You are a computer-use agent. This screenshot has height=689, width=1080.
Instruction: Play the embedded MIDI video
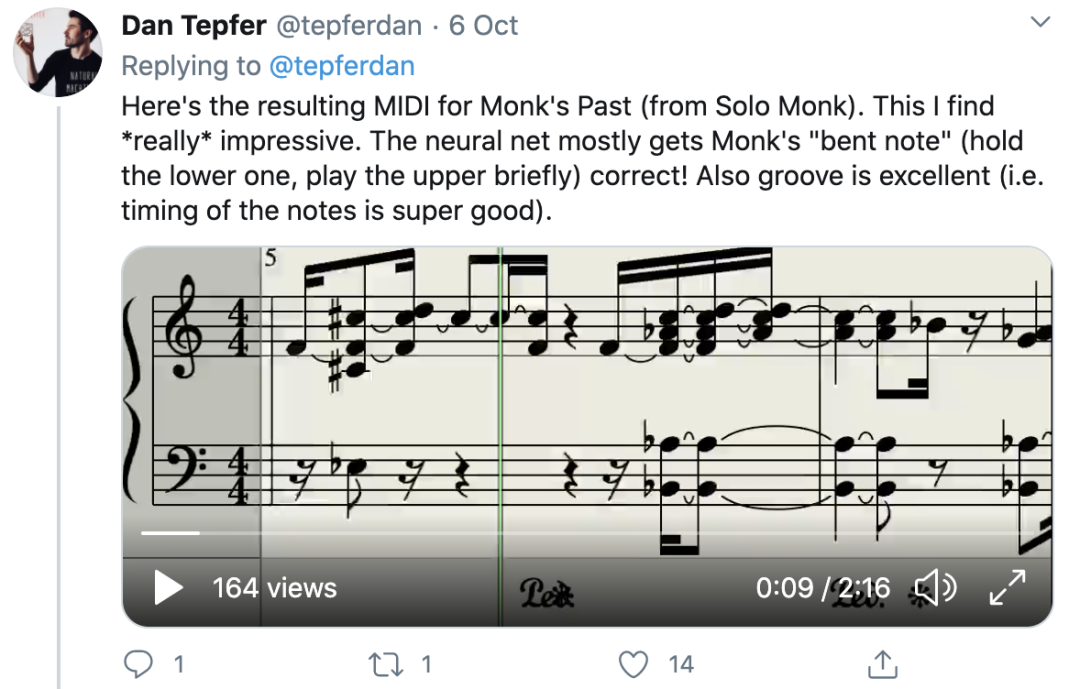pyautogui.click(x=169, y=588)
